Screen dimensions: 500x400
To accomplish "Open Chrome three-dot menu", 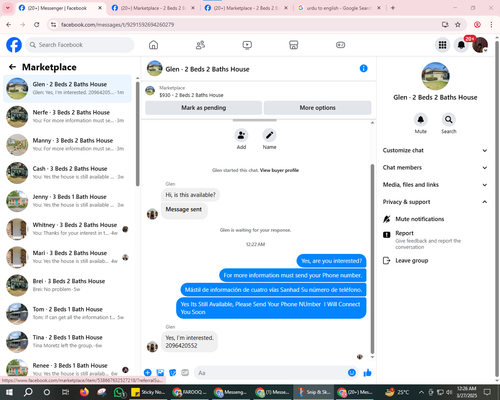I will click(491, 24).
